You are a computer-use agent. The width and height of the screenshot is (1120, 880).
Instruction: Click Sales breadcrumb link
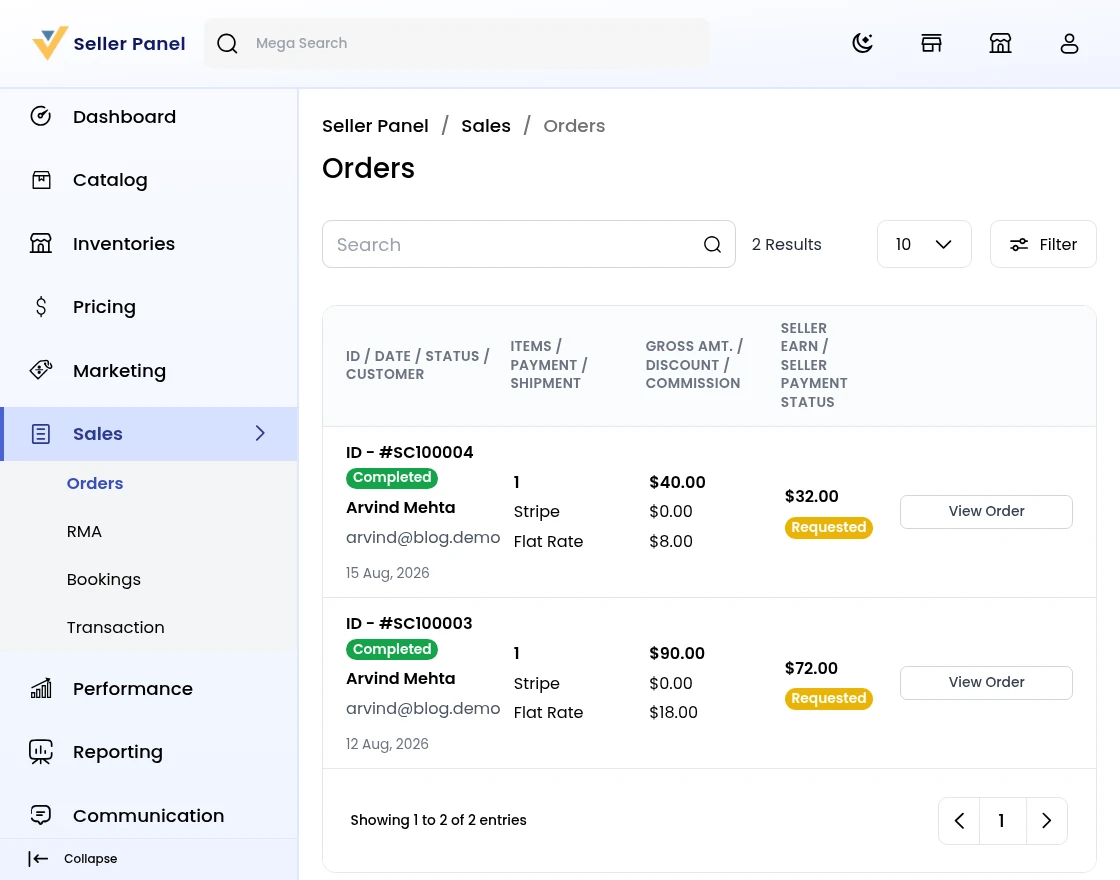[486, 126]
